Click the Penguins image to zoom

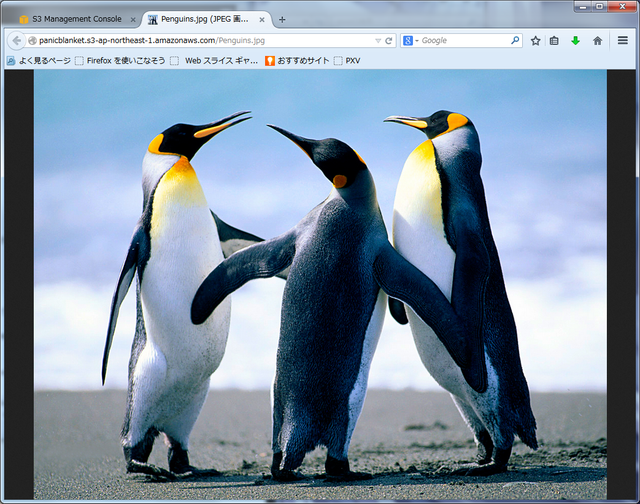(x=320, y=284)
